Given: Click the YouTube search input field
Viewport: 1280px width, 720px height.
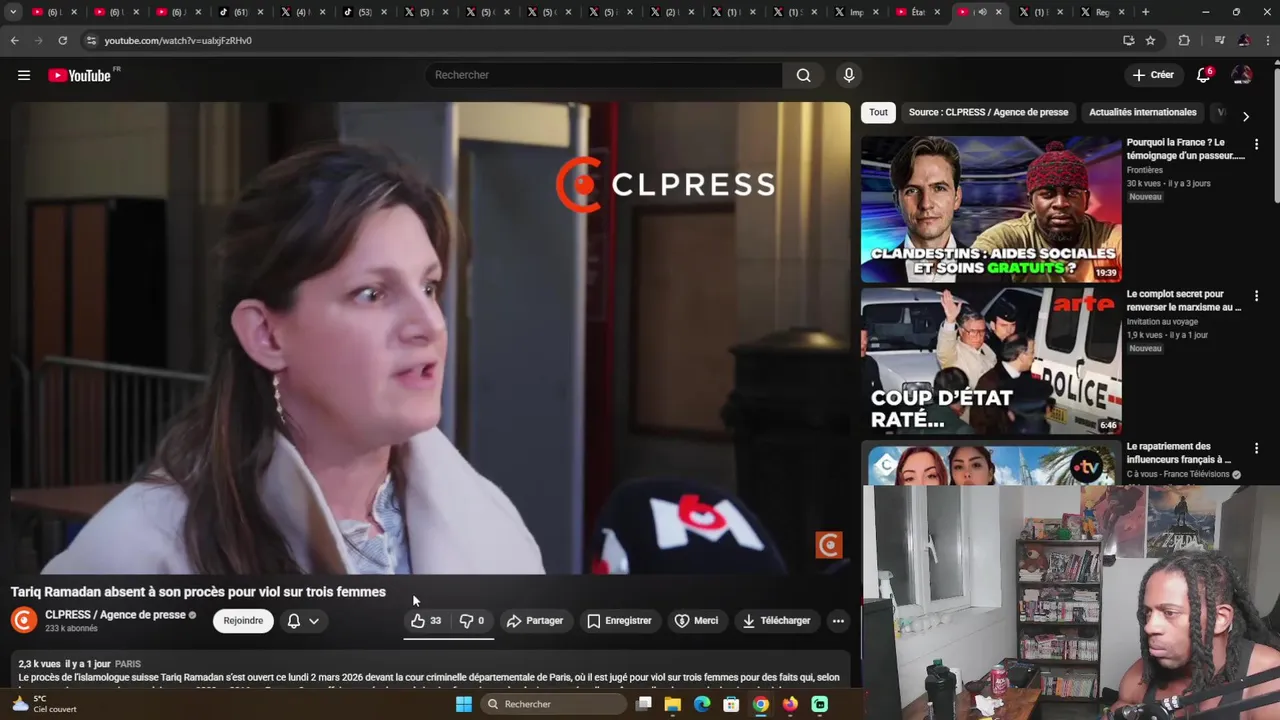Looking at the screenshot, I should coord(605,75).
